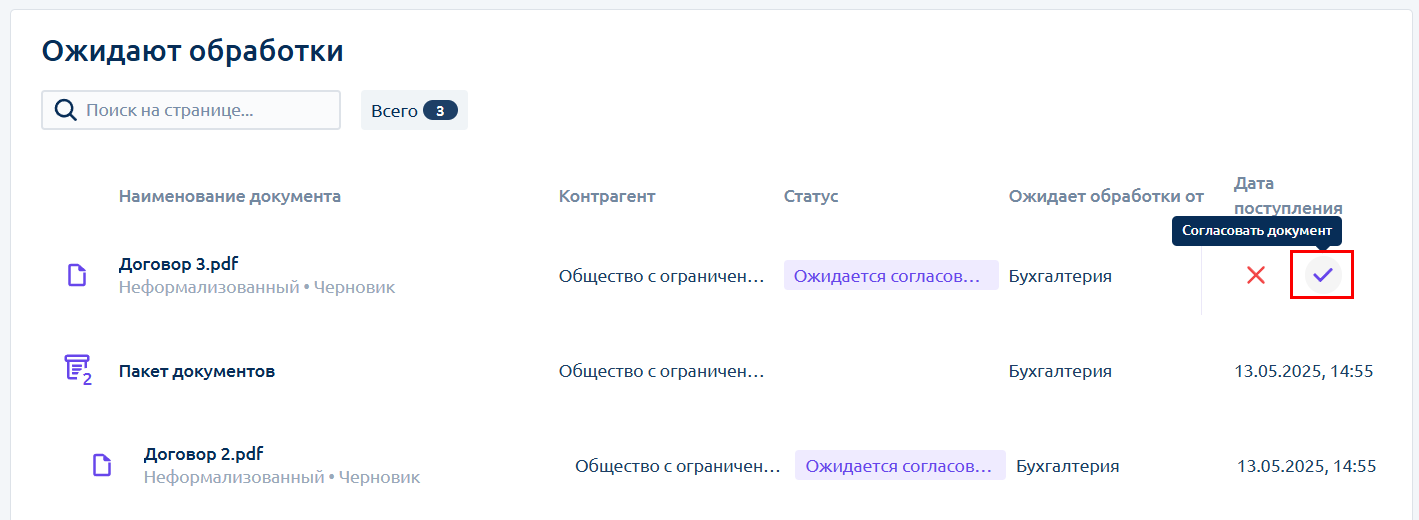
Task: Click status badge of Договор 3.pdf
Action: 891,275
